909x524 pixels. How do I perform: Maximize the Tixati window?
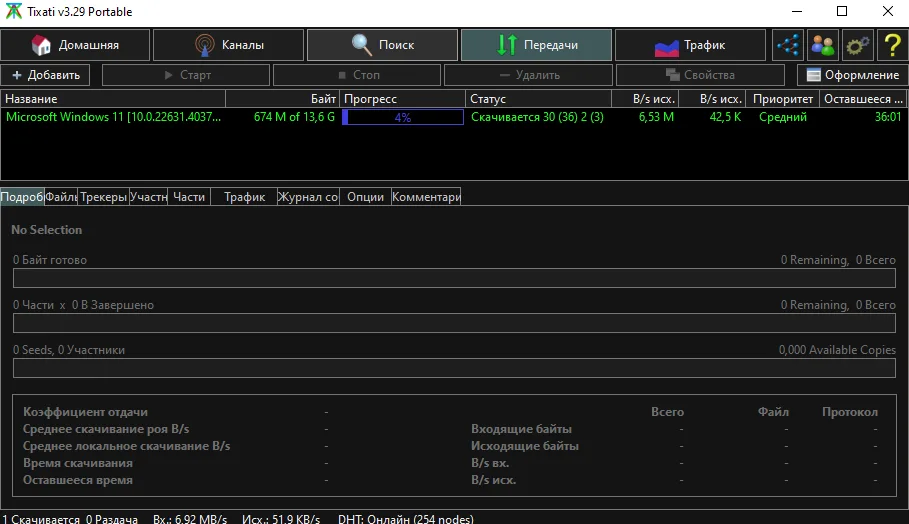[842, 11]
